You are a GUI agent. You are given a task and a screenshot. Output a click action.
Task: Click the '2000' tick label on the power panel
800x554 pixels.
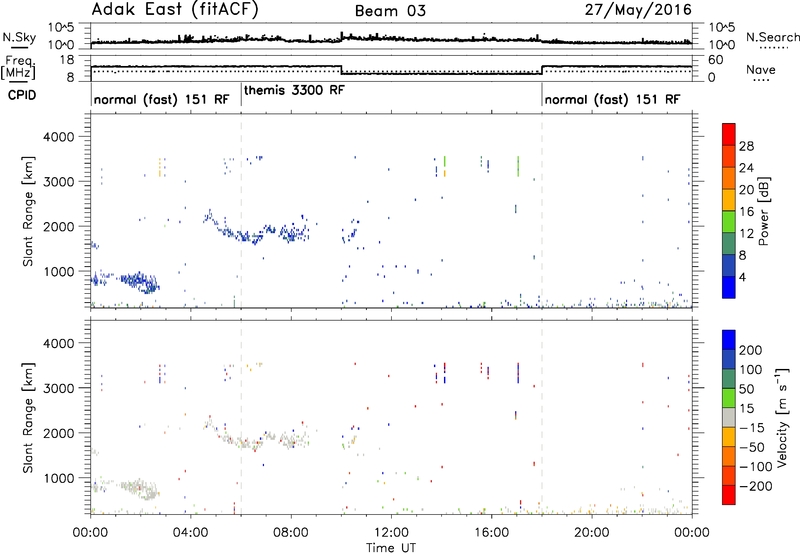click(58, 226)
